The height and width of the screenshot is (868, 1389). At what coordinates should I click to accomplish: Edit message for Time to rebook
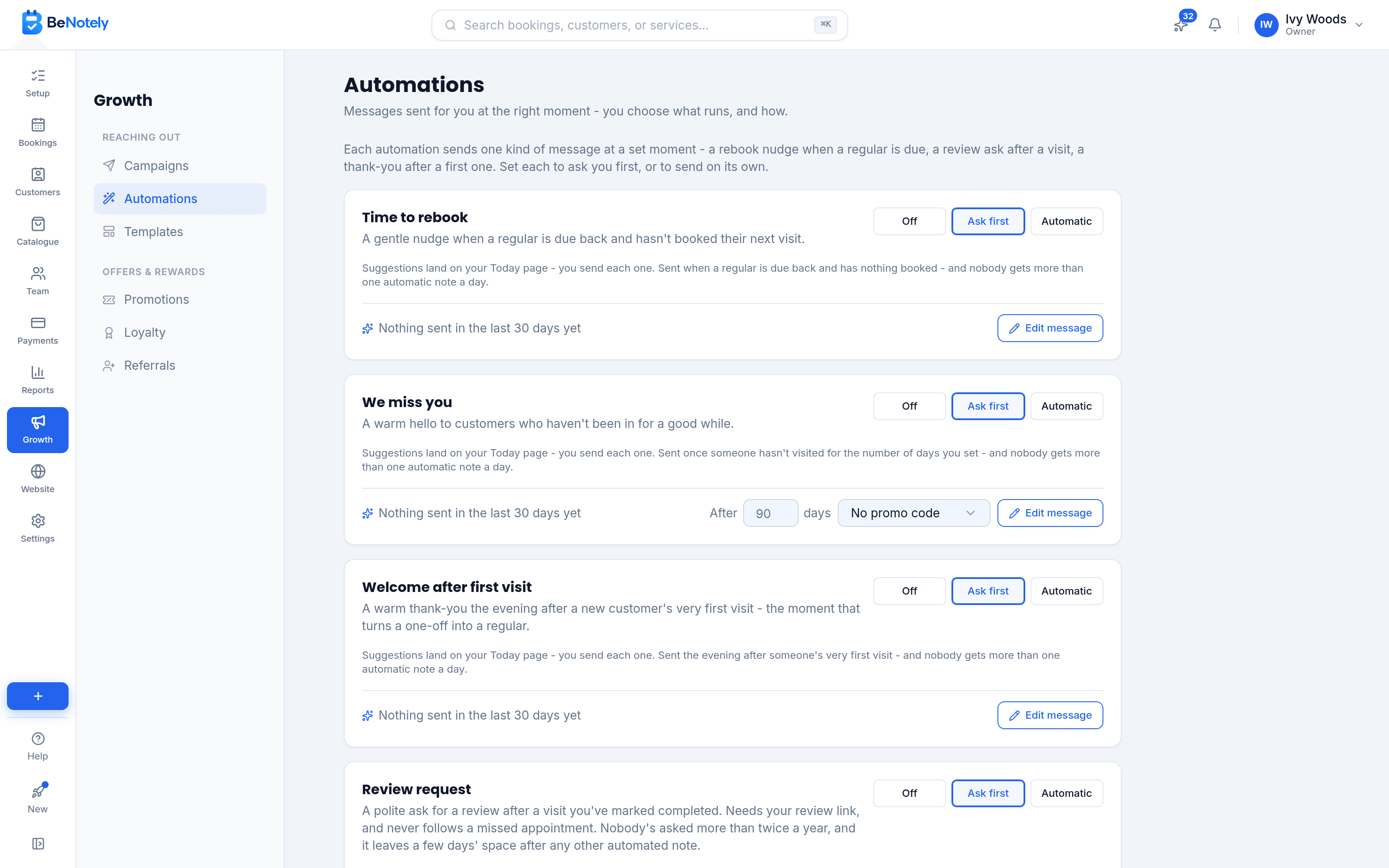tap(1050, 328)
